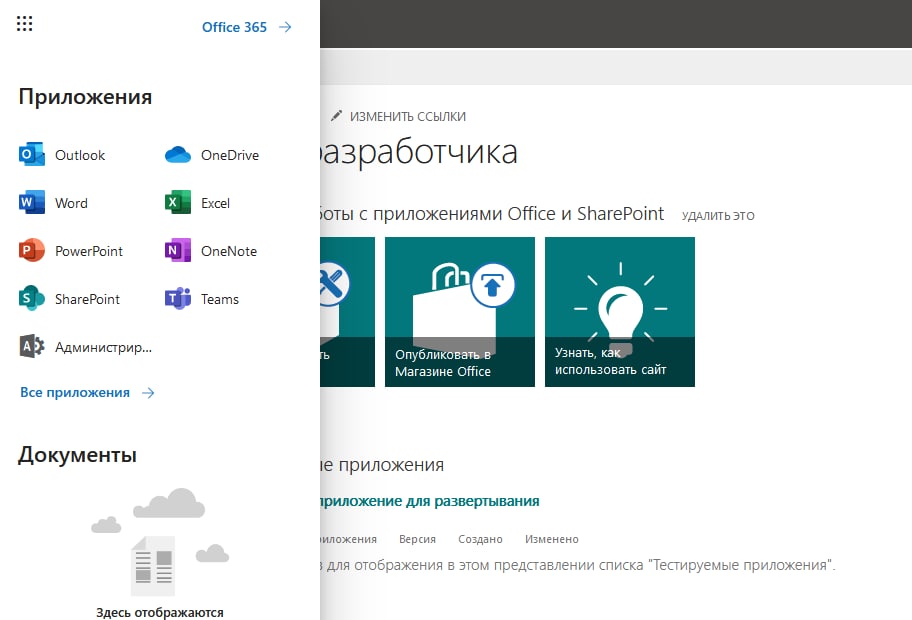
Task: Open the Опубликовать в Магазине Office tile
Action: 459,312
